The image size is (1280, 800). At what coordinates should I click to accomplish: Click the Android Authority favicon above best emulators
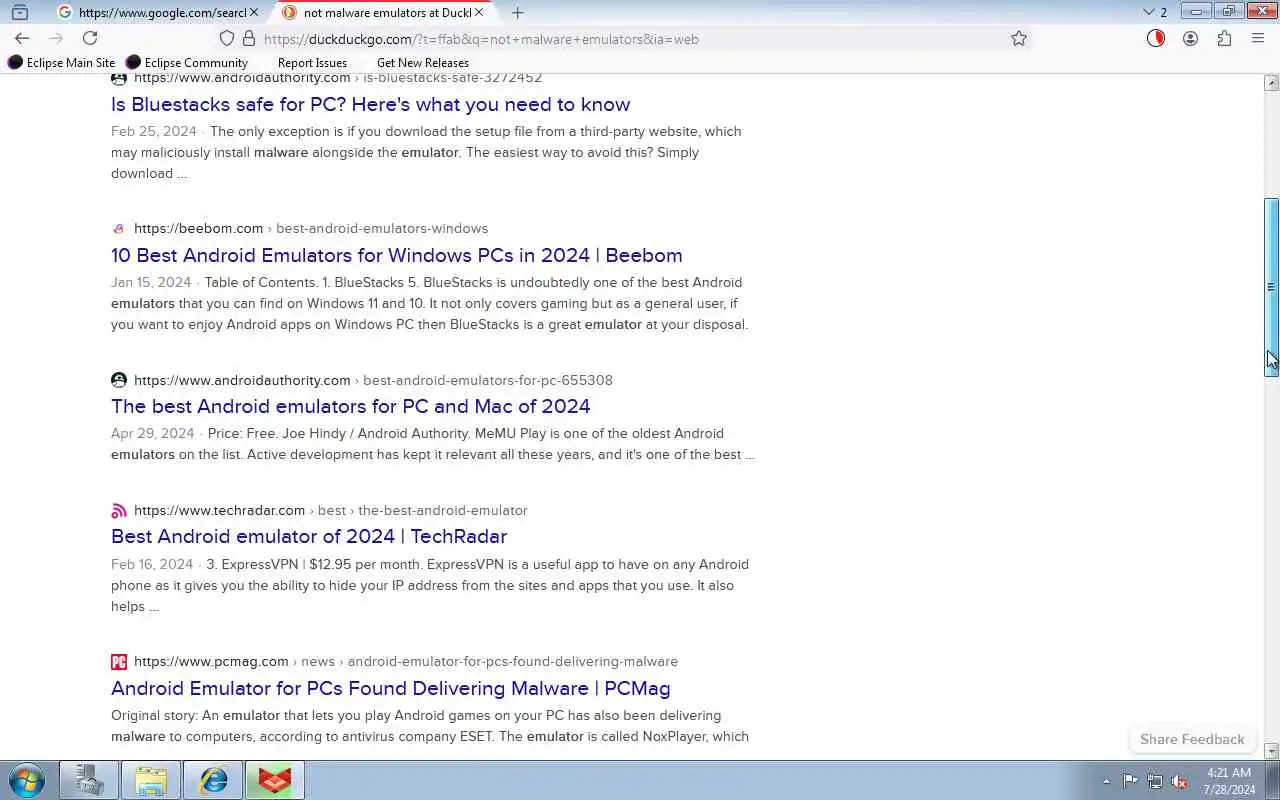click(x=119, y=380)
